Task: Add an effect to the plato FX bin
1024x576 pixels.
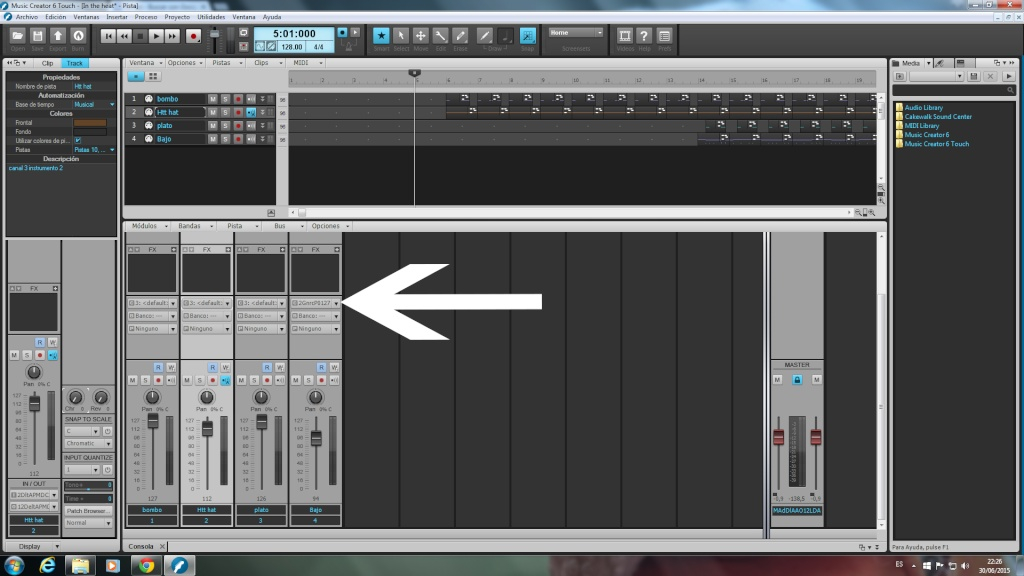Action: 282,249
